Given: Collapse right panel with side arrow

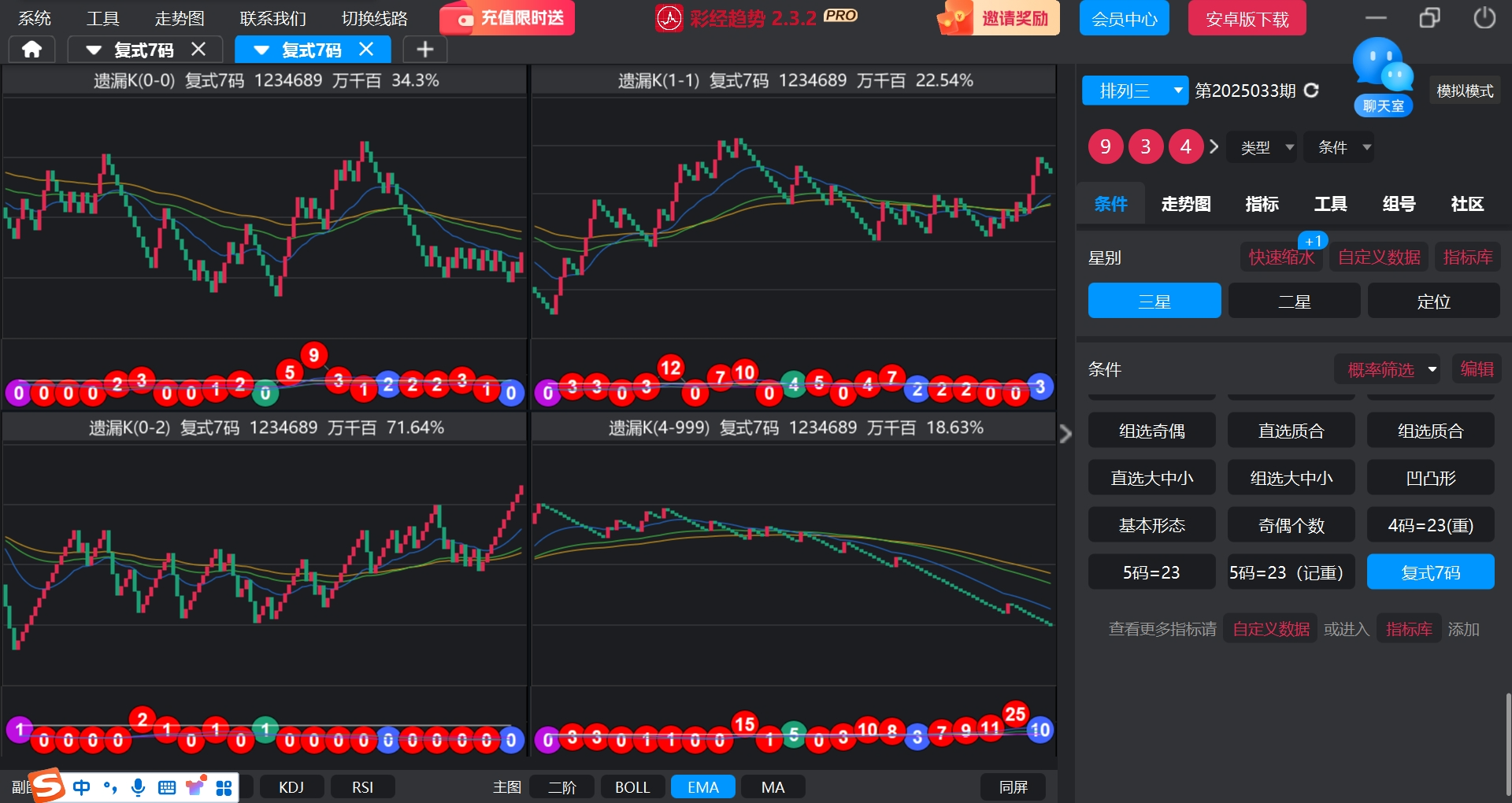Looking at the screenshot, I should pyautogui.click(x=1065, y=434).
